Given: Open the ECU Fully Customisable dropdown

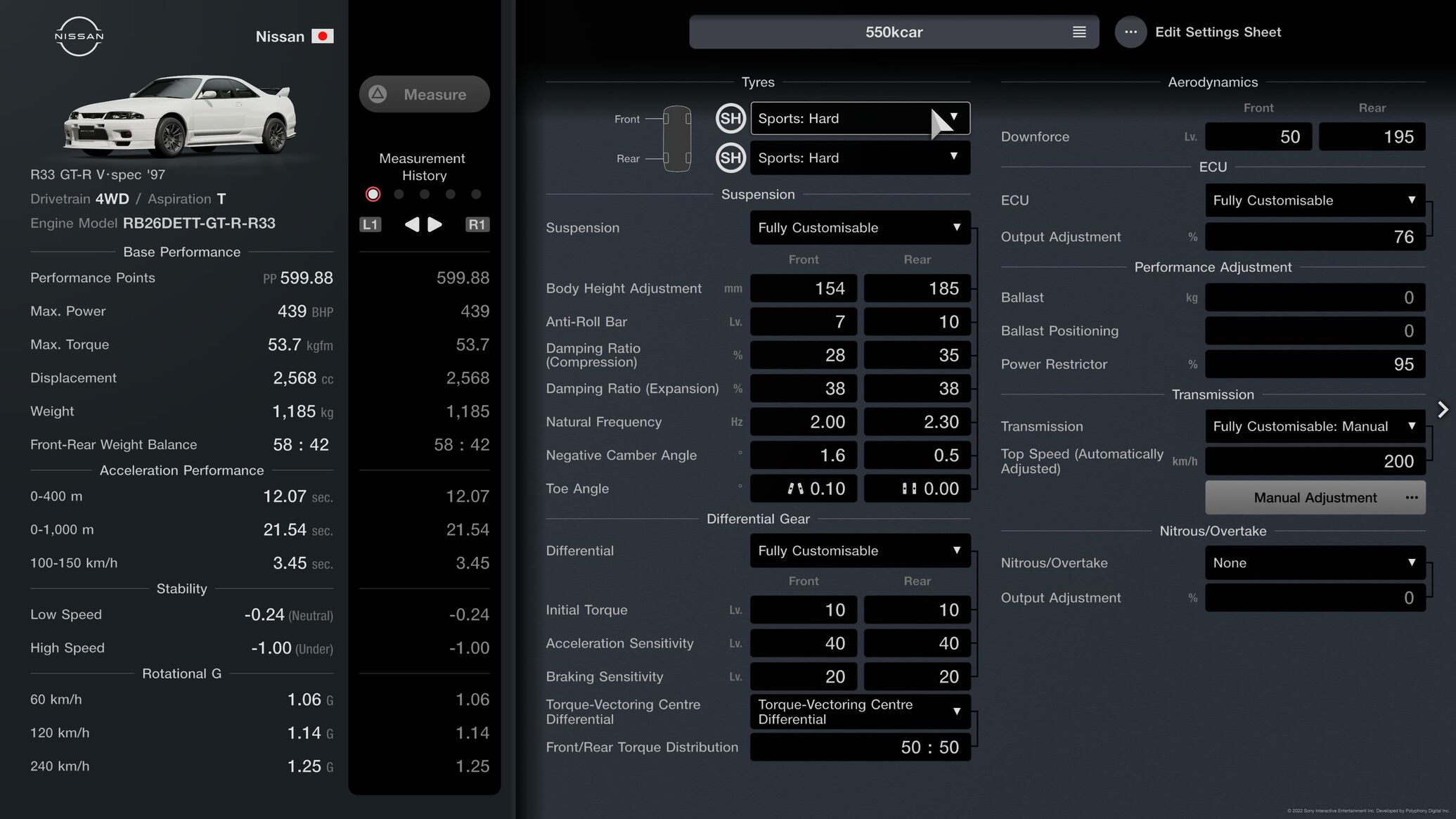Looking at the screenshot, I should coord(1315,200).
